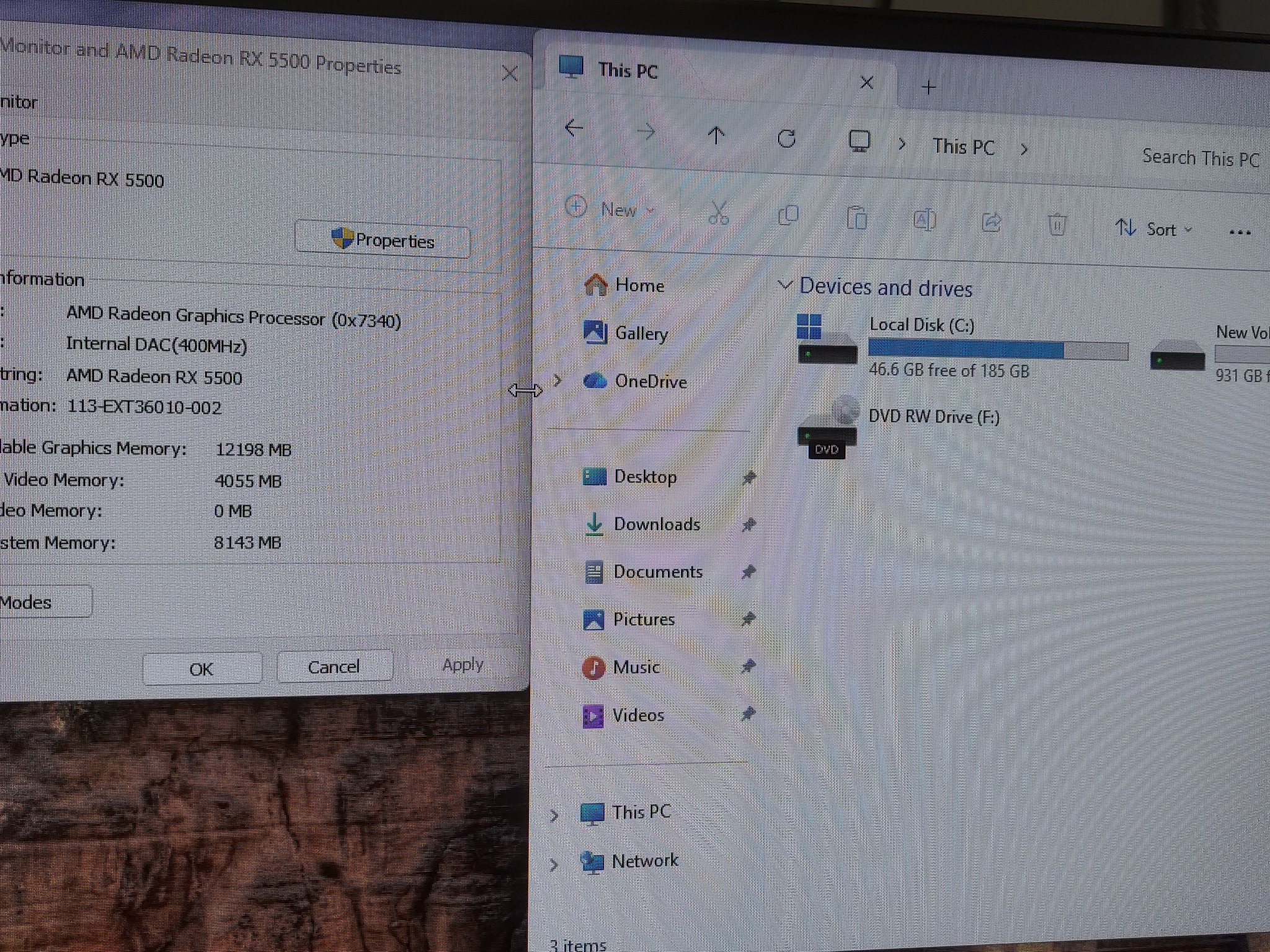The height and width of the screenshot is (952, 1270).
Task: Click the Share icon in toolbar
Action: pyautogui.click(x=991, y=222)
